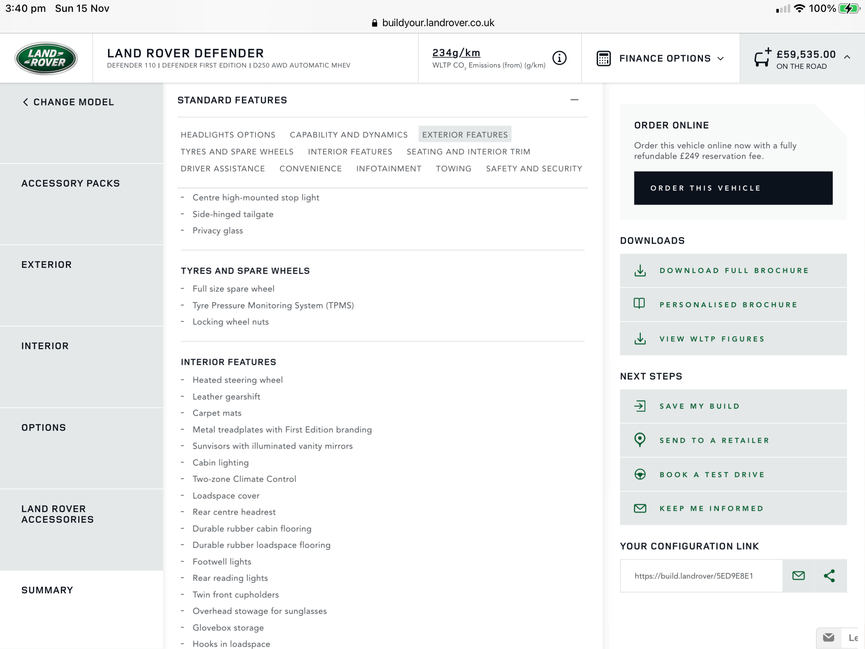Viewport: 865px width, 649px height.
Task: Click Order This Vehicle button
Action: pos(733,188)
